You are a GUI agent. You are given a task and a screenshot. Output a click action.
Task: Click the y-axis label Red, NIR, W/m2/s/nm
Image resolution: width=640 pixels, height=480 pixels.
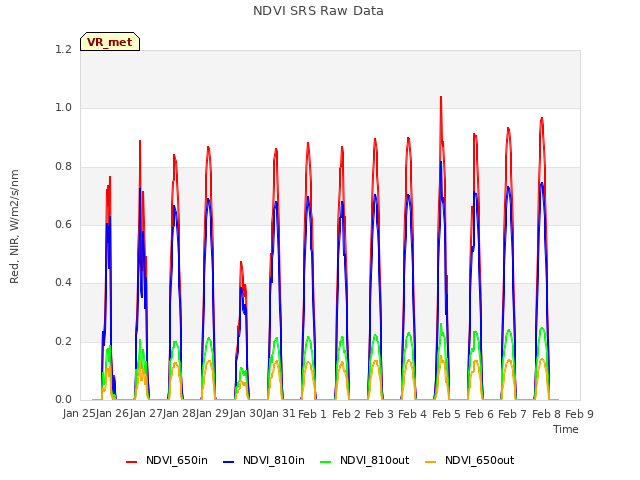pos(14,227)
